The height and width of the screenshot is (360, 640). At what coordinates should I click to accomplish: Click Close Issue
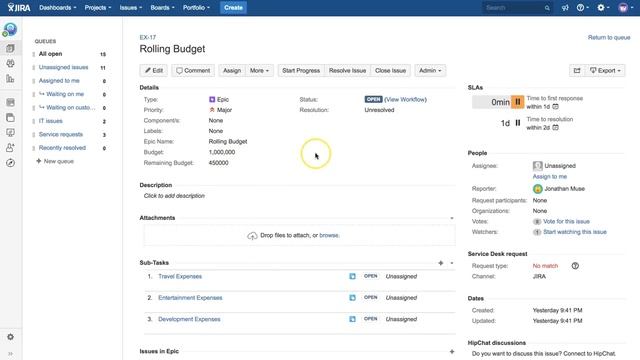[x=390, y=71]
